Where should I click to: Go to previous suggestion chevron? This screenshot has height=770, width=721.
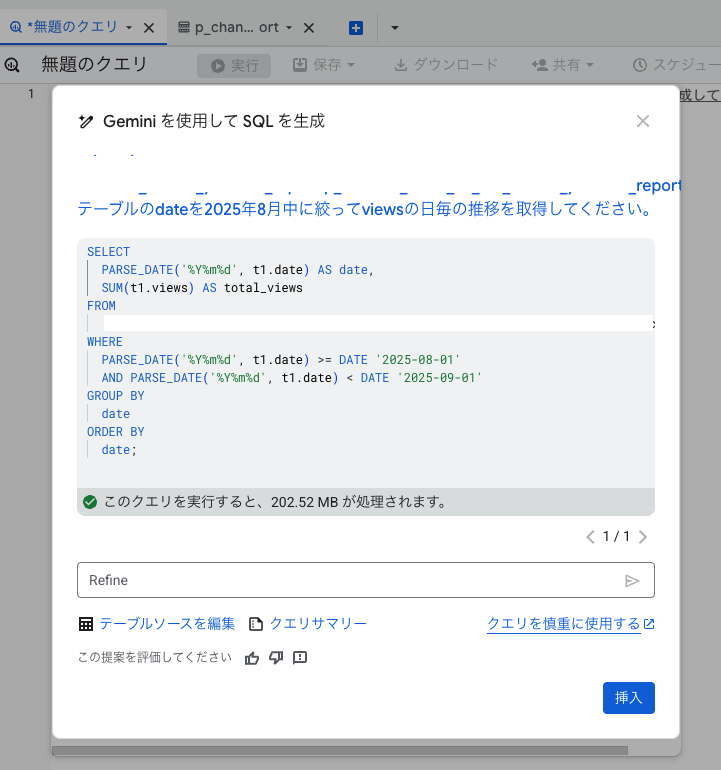[x=590, y=537]
